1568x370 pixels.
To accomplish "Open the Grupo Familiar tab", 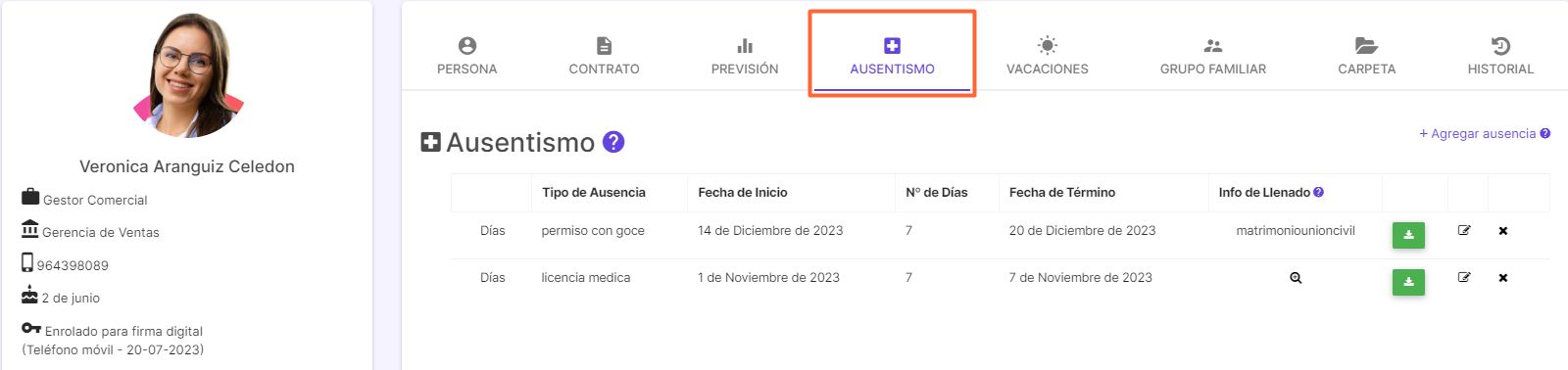I will 1213,56.
